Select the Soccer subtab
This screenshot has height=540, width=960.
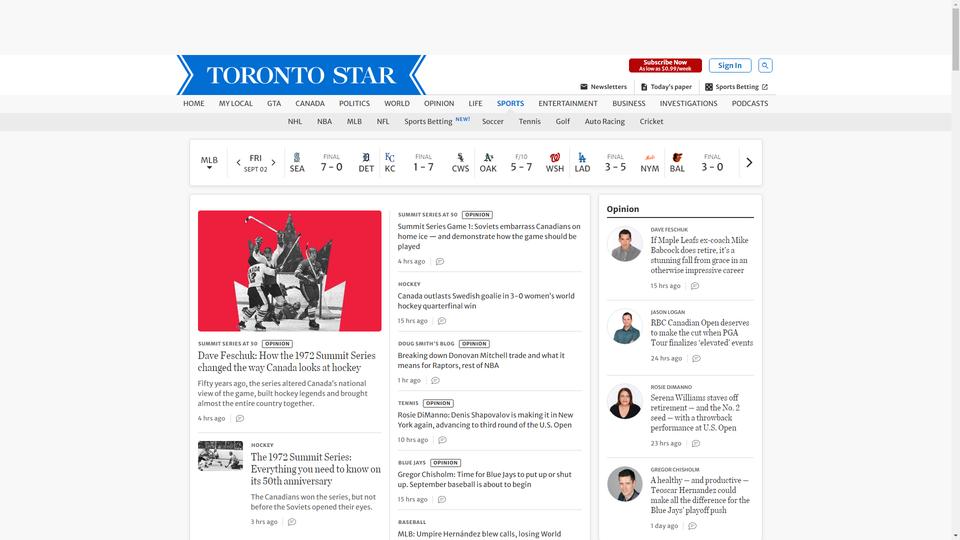(x=492, y=121)
